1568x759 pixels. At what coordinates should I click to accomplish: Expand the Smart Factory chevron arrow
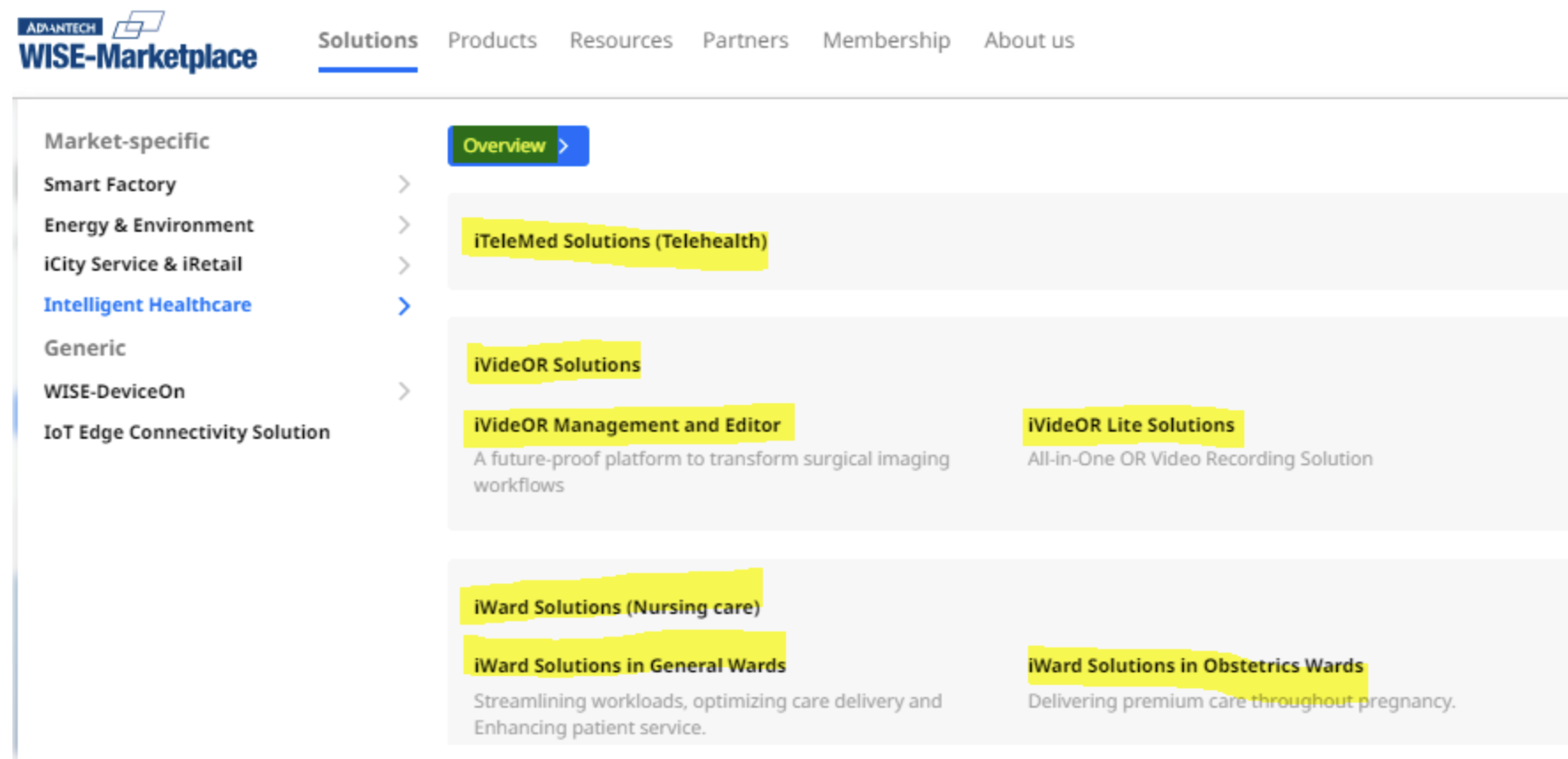pos(404,184)
